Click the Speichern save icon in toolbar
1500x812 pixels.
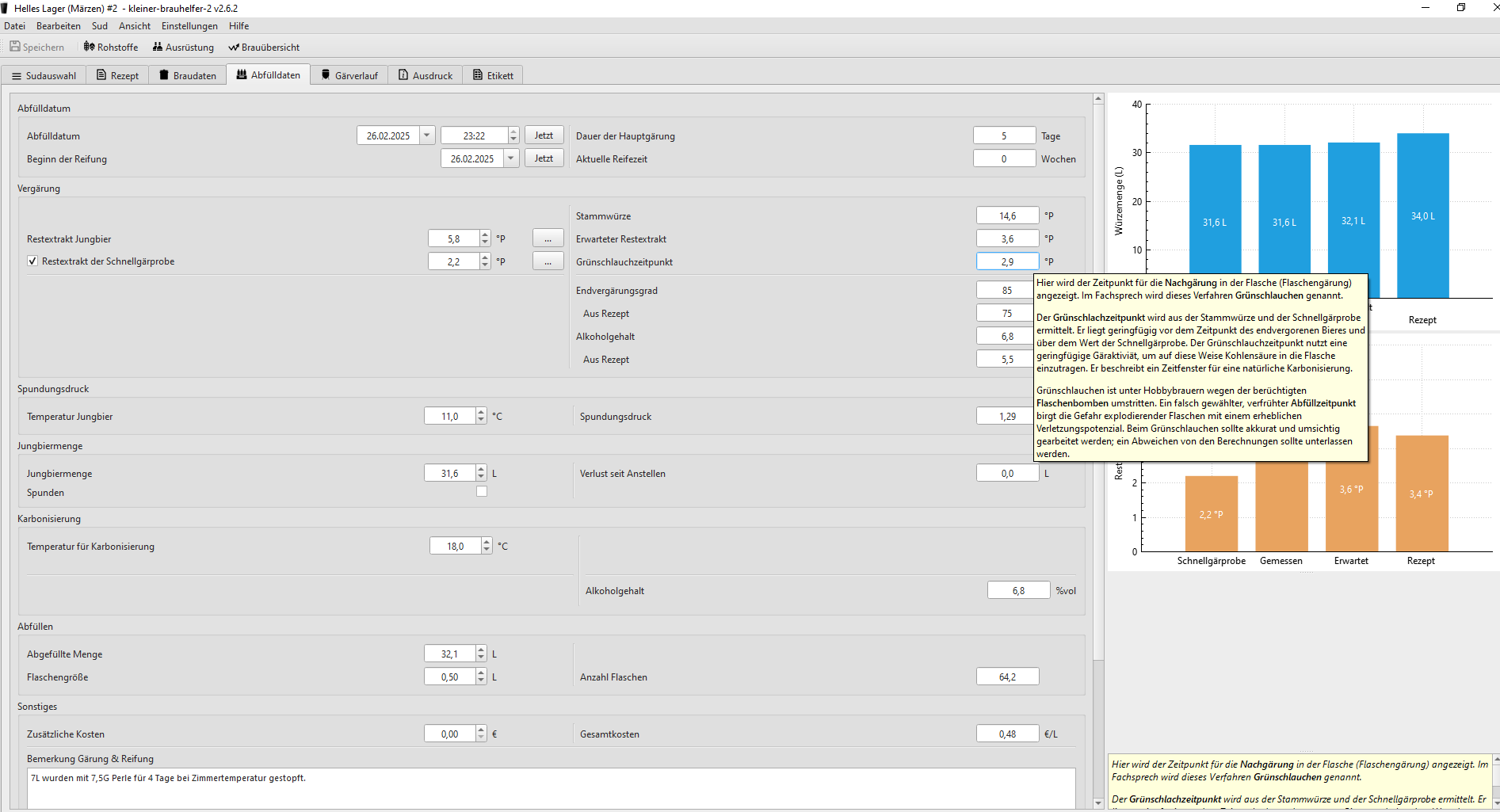(15, 47)
